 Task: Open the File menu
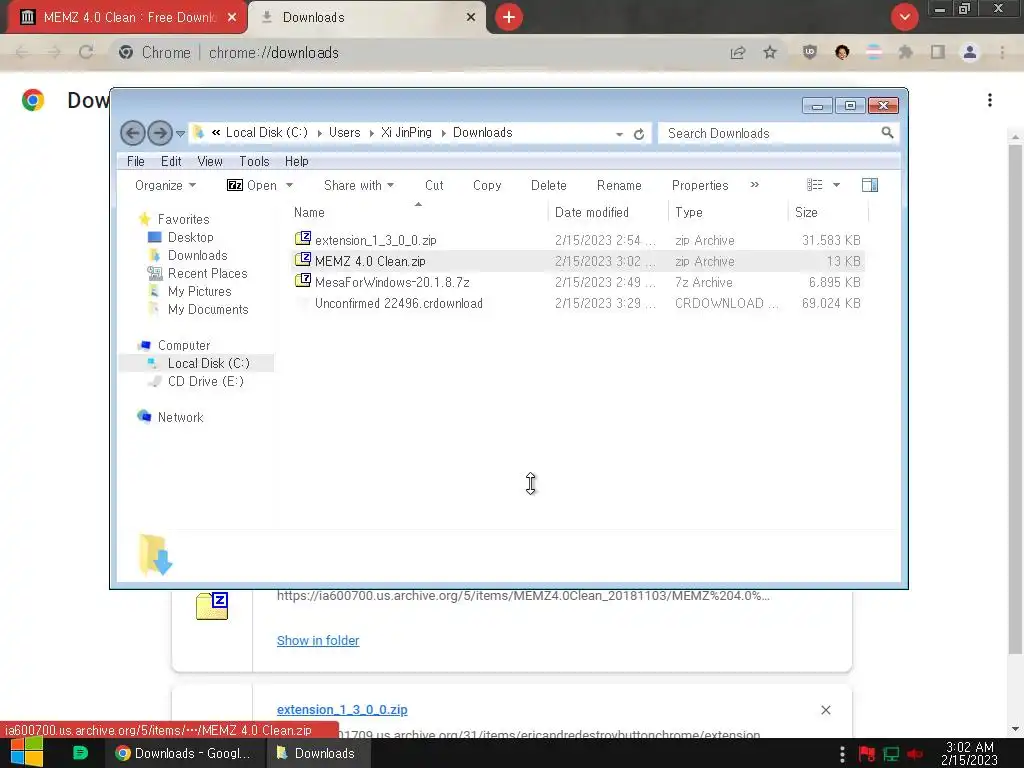[136, 161]
